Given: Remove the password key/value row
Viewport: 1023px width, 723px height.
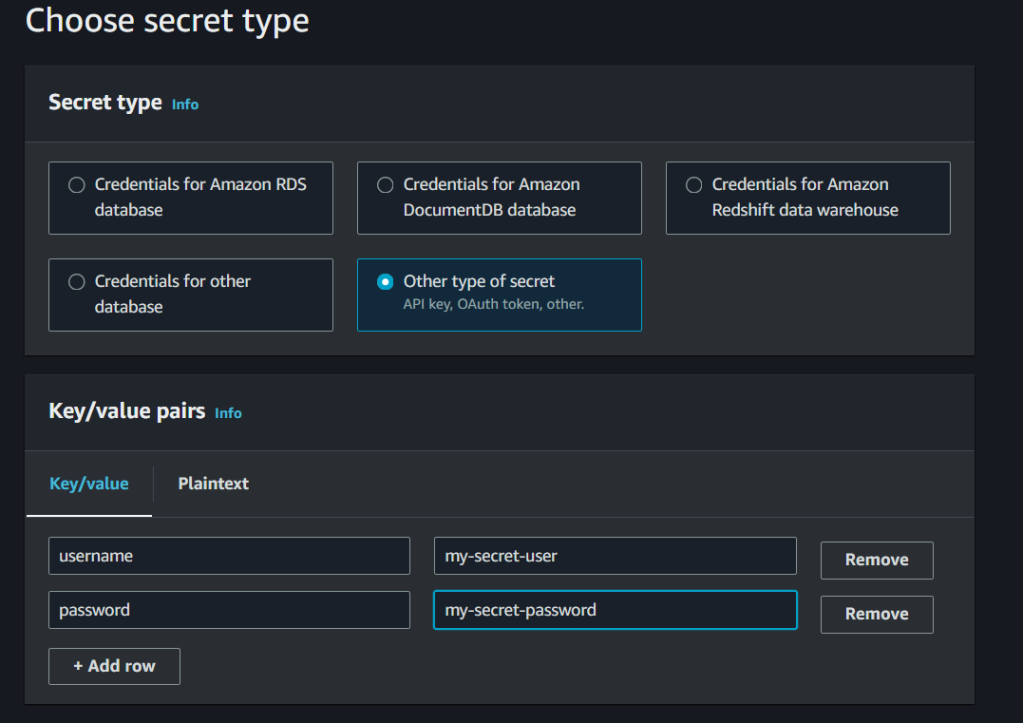Looking at the screenshot, I should tap(876, 614).
